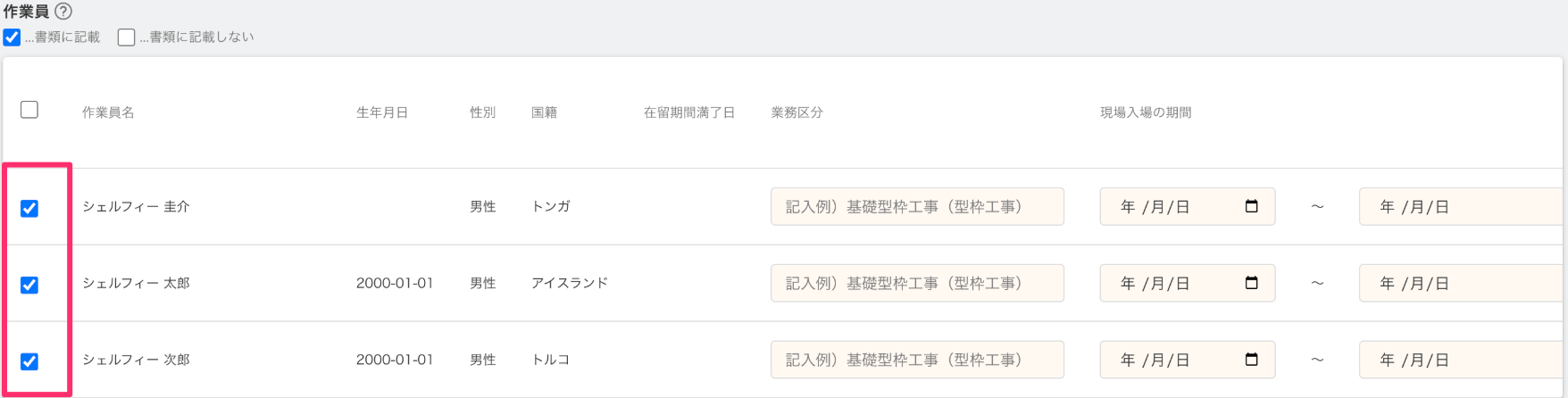Open calendar picker for シェルフィー 太郎 start date
Image resolution: width=1568 pixels, height=398 pixels.
pyautogui.click(x=1251, y=283)
